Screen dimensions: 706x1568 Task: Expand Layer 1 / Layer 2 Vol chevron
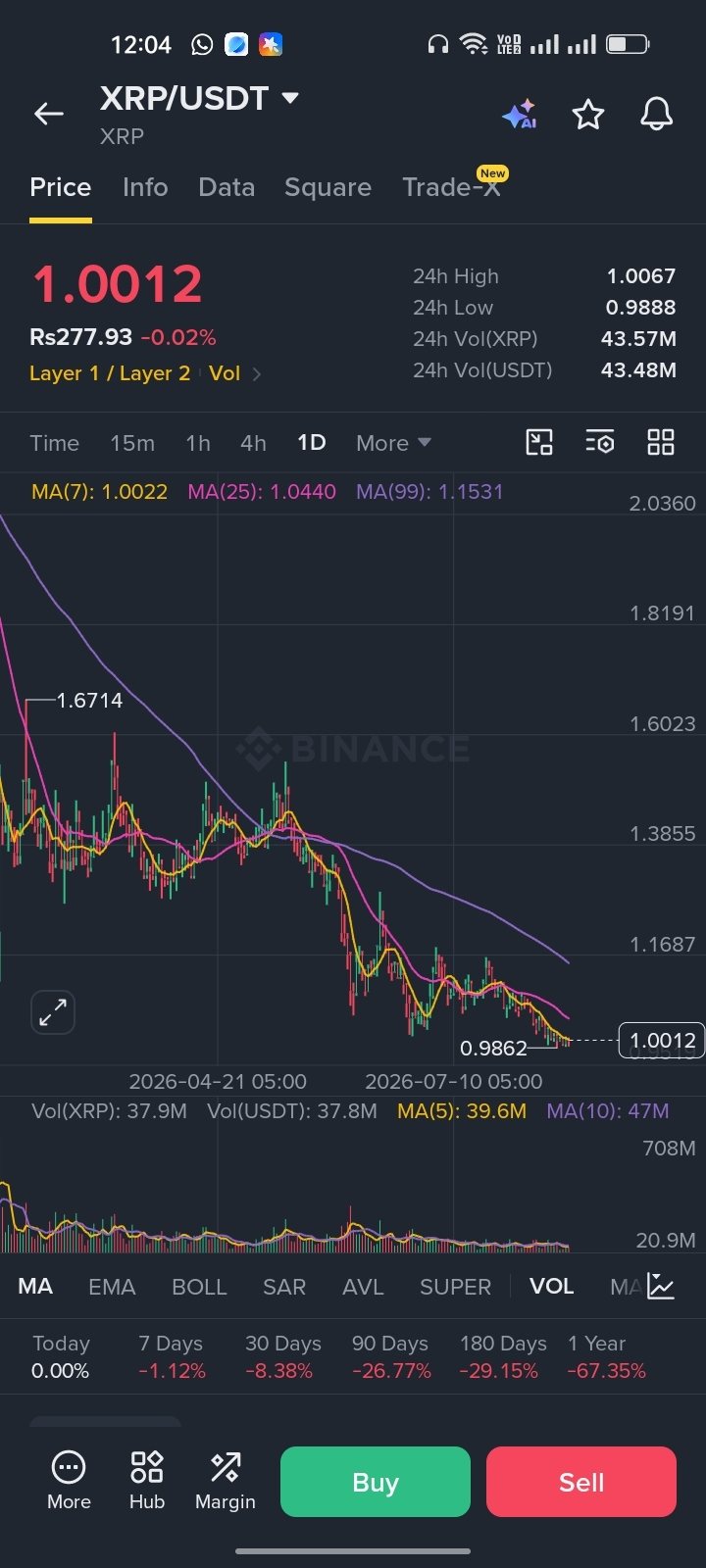click(257, 373)
